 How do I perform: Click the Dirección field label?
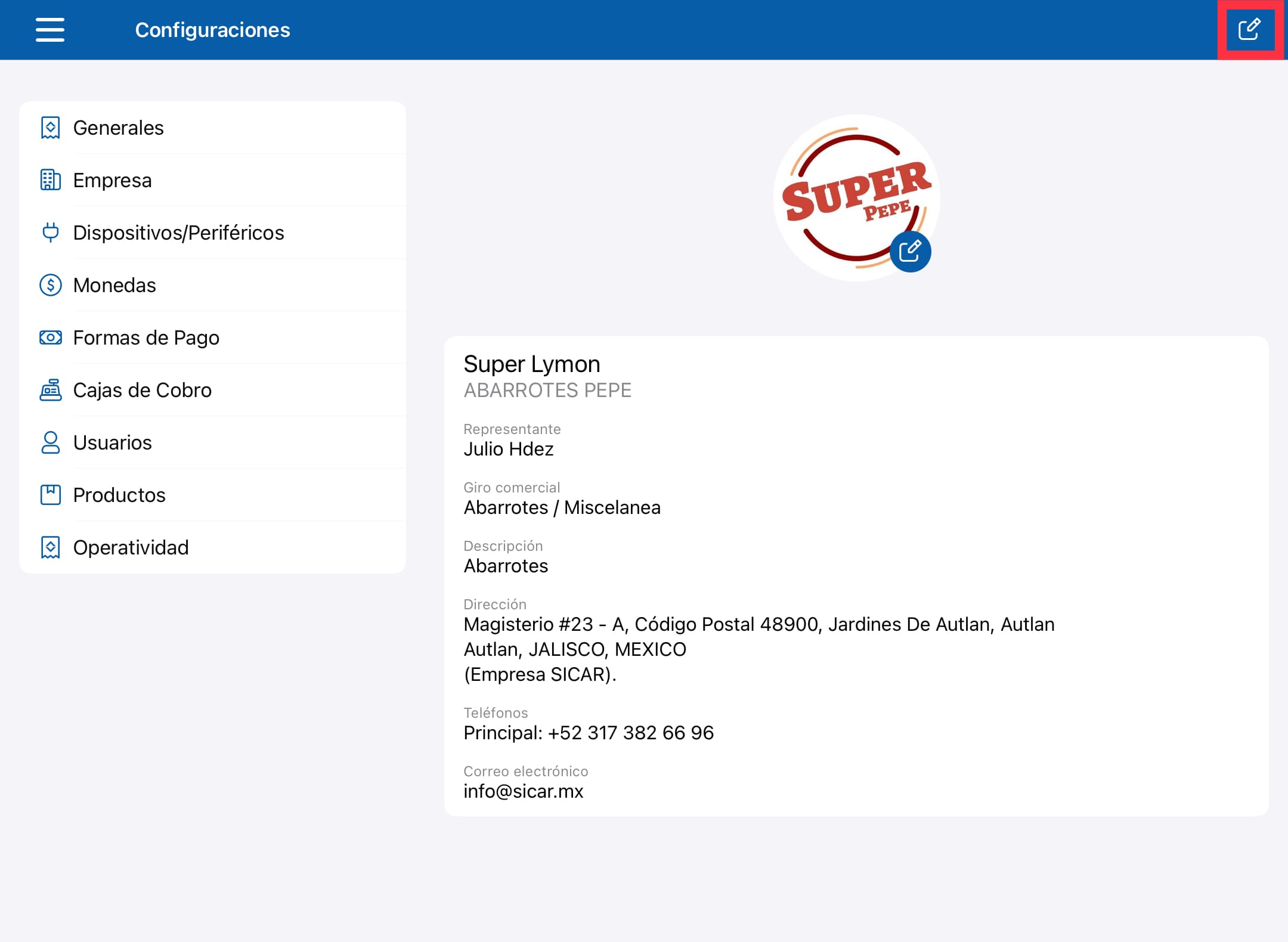click(495, 605)
